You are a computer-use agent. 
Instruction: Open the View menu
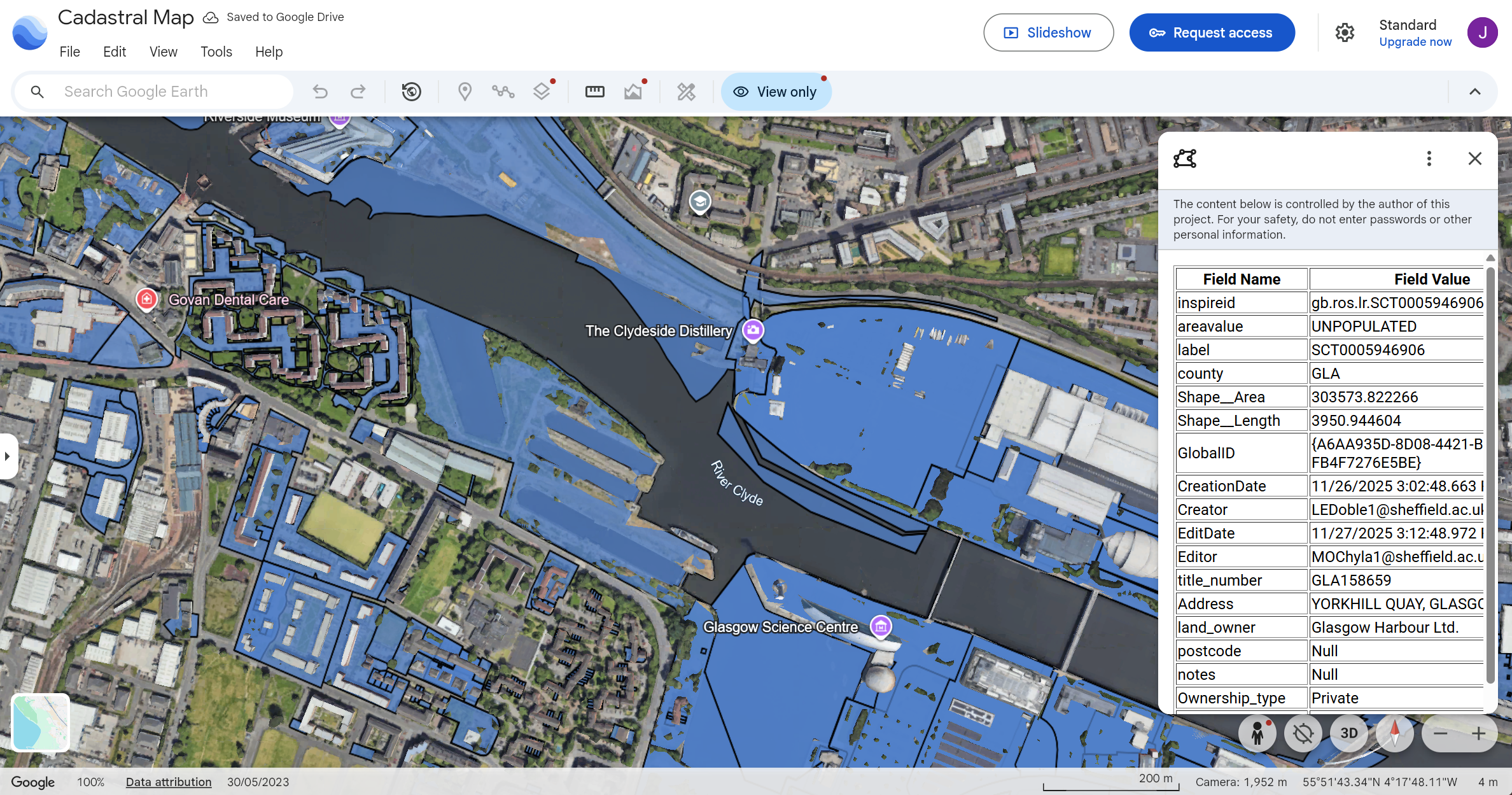(163, 52)
